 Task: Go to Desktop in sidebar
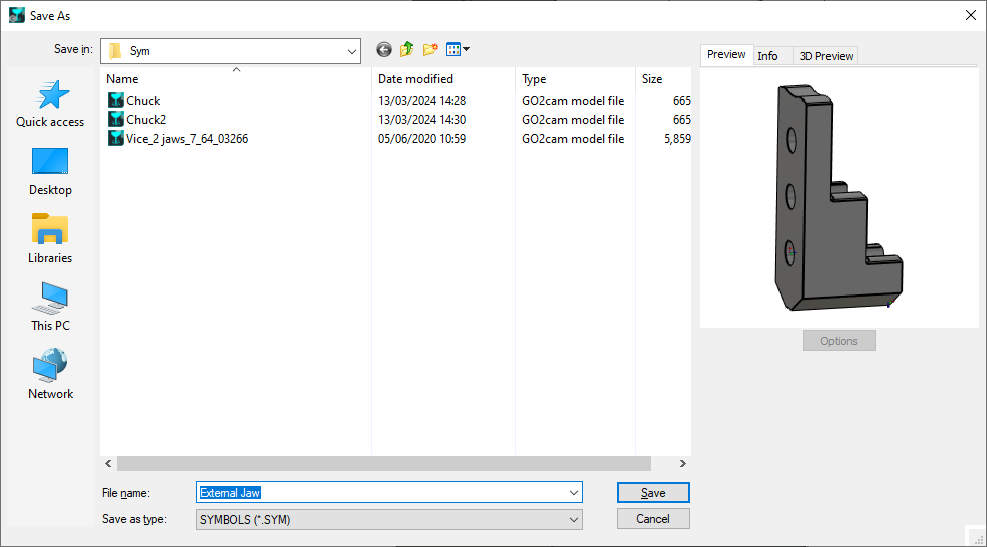click(x=50, y=172)
